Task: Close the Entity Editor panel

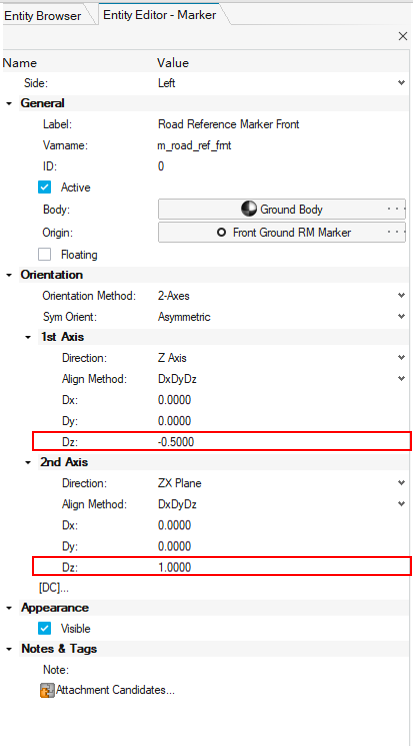Action: 403,36
